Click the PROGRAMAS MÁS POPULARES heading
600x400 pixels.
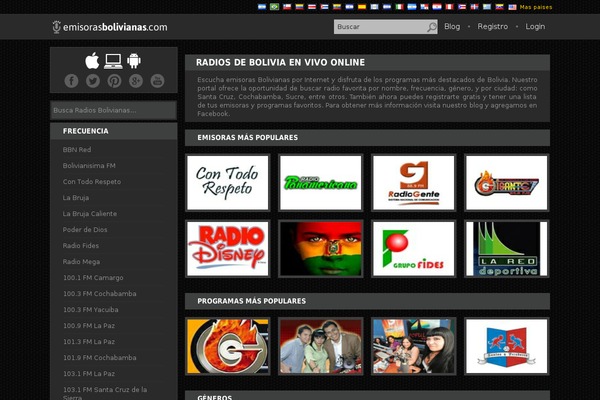251,301
